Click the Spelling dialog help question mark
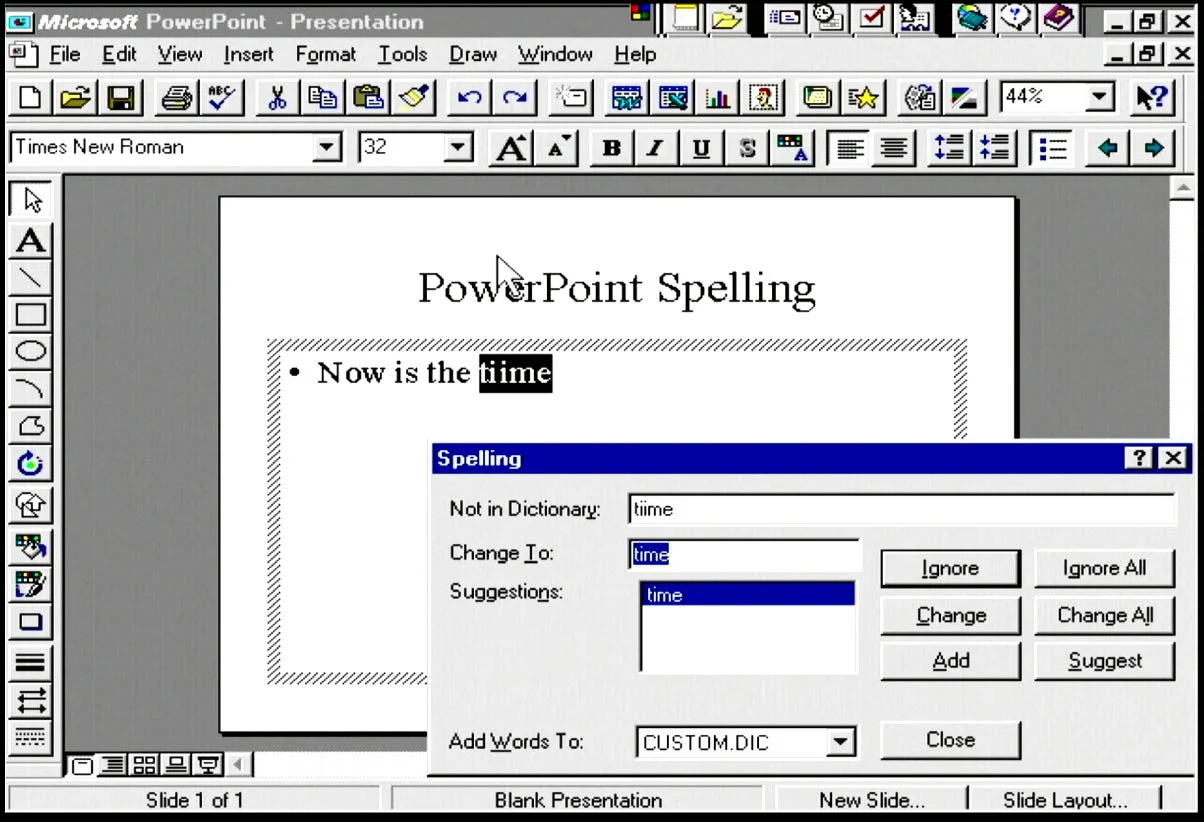 tap(1139, 458)
